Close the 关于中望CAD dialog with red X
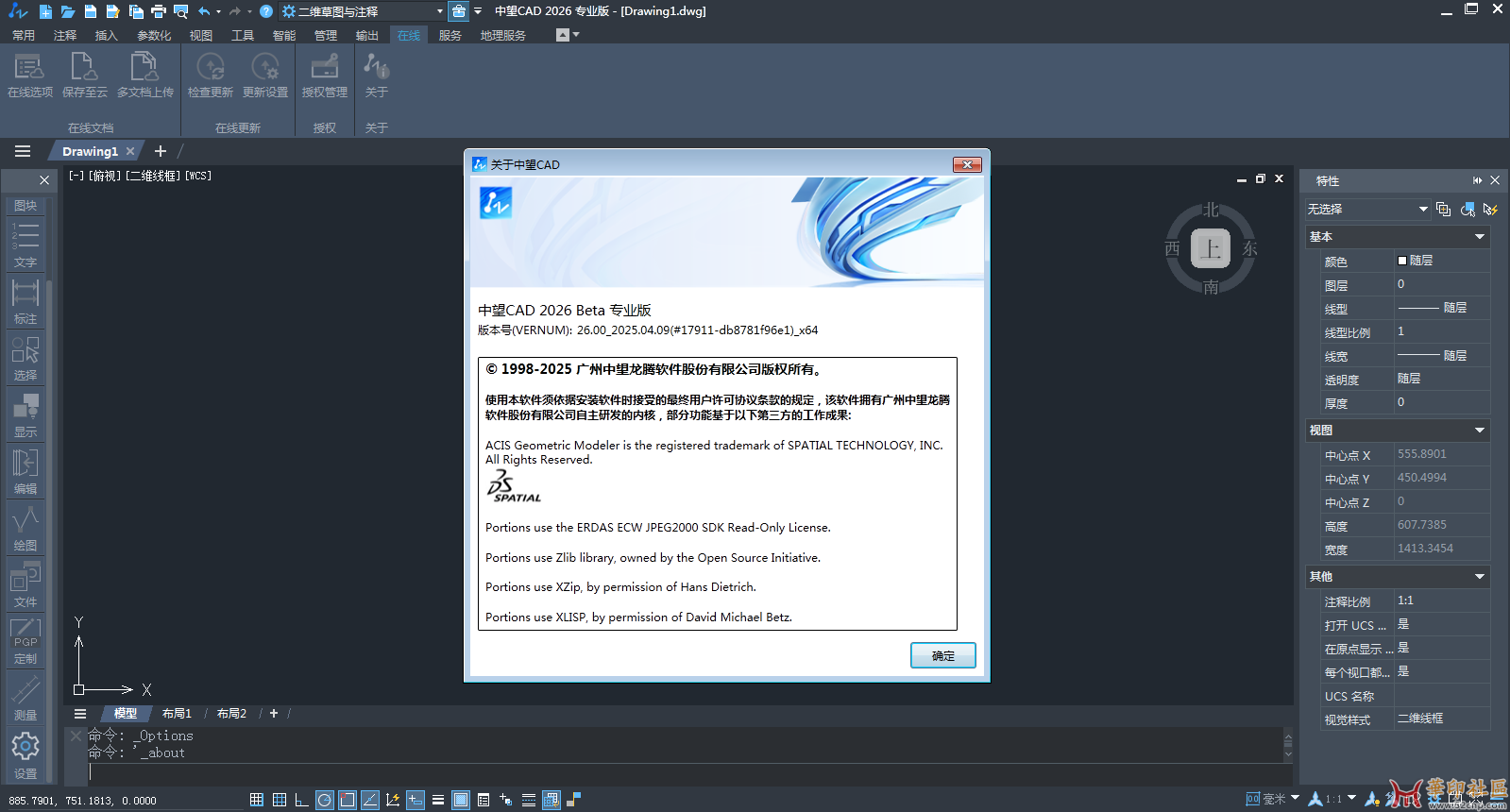 click(x=967, y=164)
